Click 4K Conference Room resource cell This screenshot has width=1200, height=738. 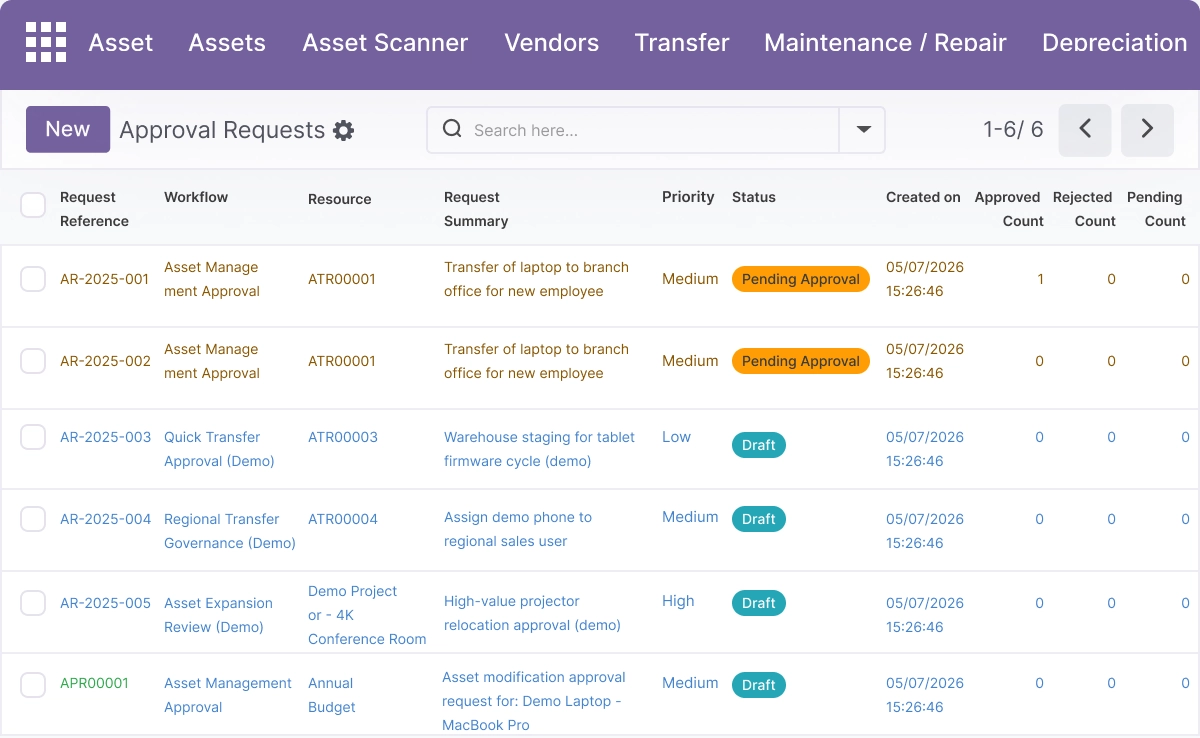click(367, 615)
